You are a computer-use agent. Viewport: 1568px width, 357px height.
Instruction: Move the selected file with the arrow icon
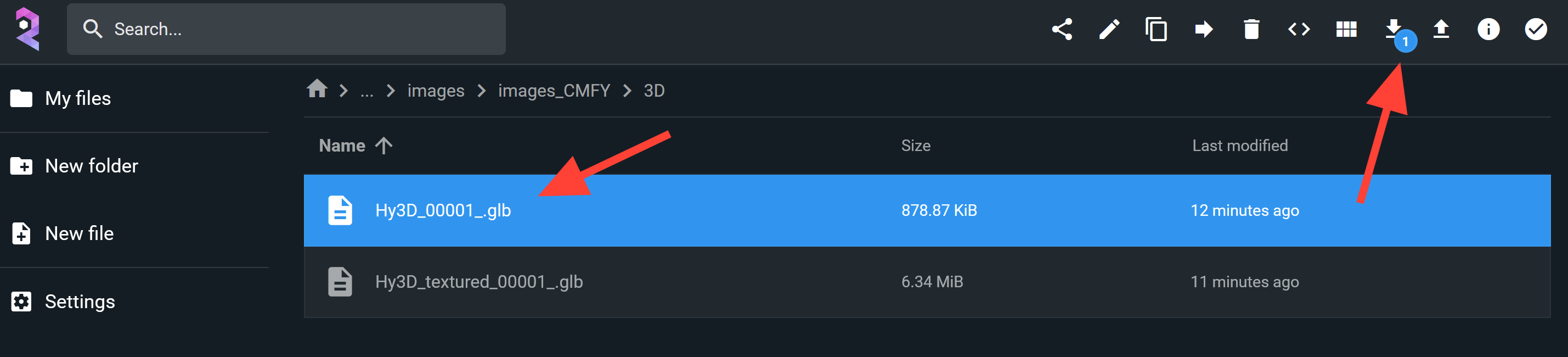click(x=1203, y=29)
